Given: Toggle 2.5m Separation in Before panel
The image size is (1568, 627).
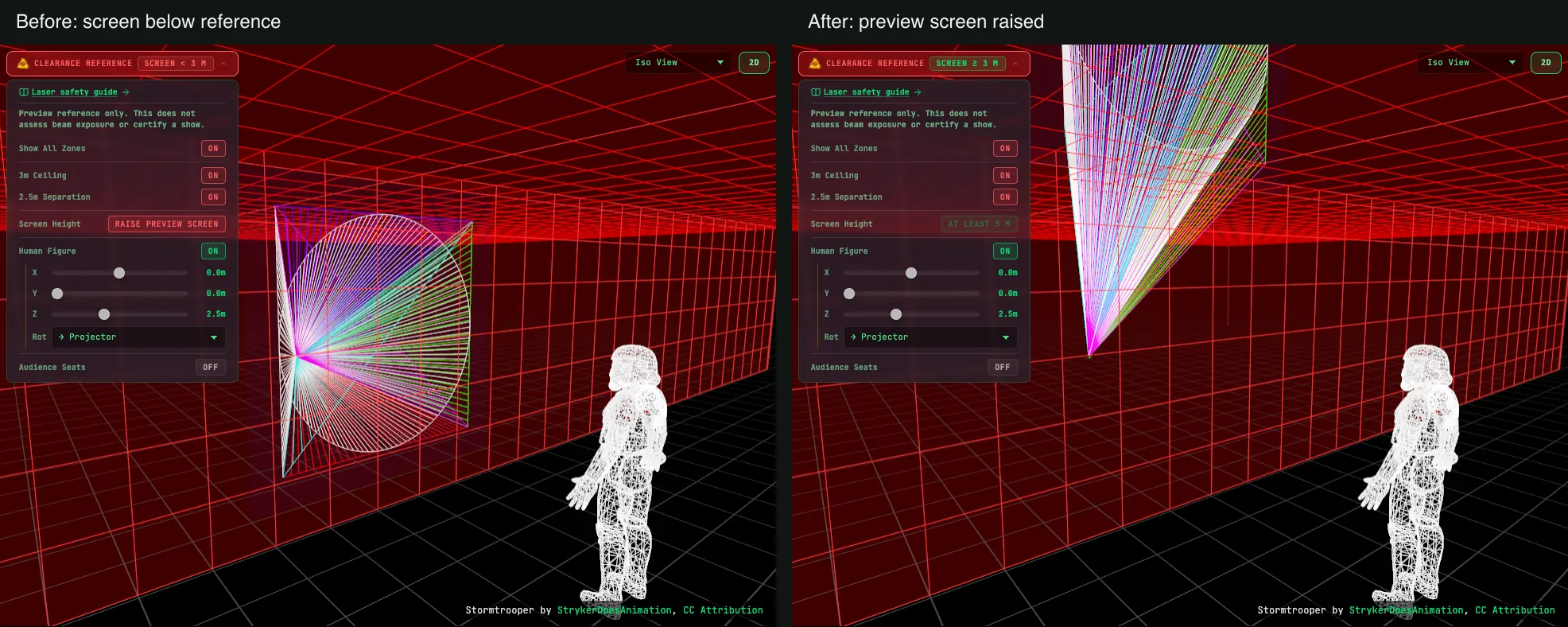Looking at the screenshot, I should coord(213,197).
